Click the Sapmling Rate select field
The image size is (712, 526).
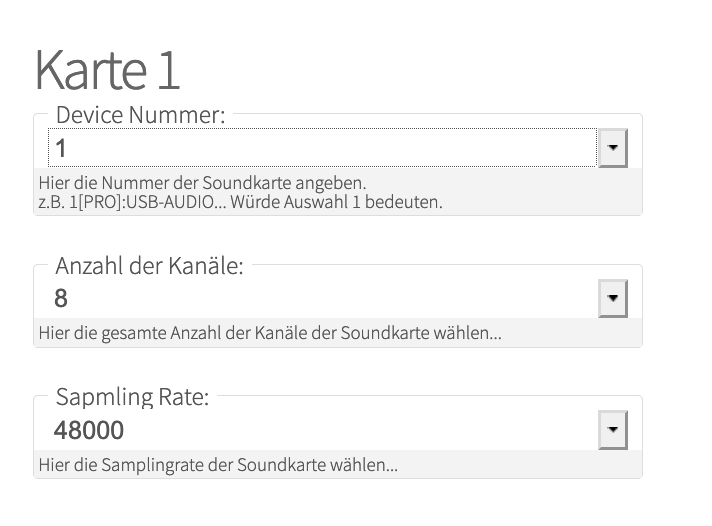coord(322,431)
